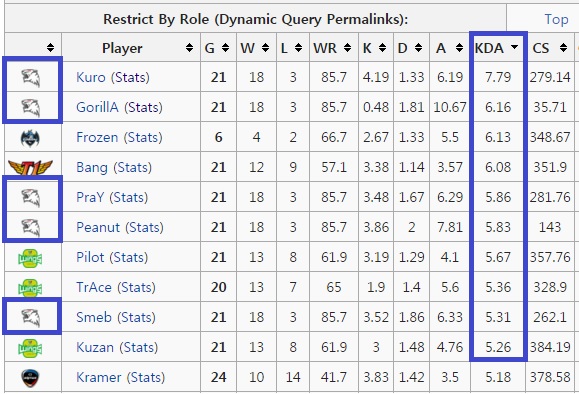
Task: Select Pilot's KDA value 5.67
Action: (498, 257)
